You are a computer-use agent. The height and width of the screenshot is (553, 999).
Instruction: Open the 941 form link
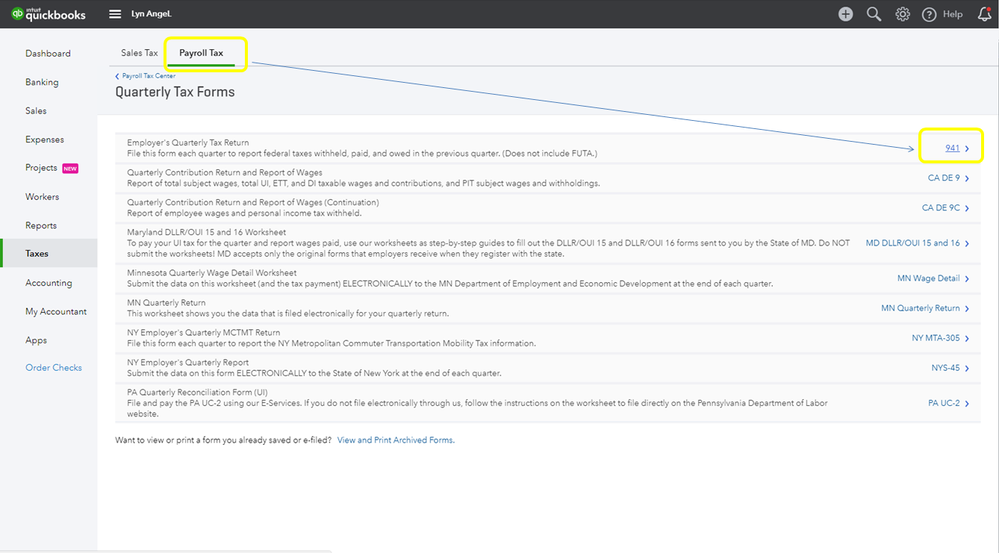[952, 148]
